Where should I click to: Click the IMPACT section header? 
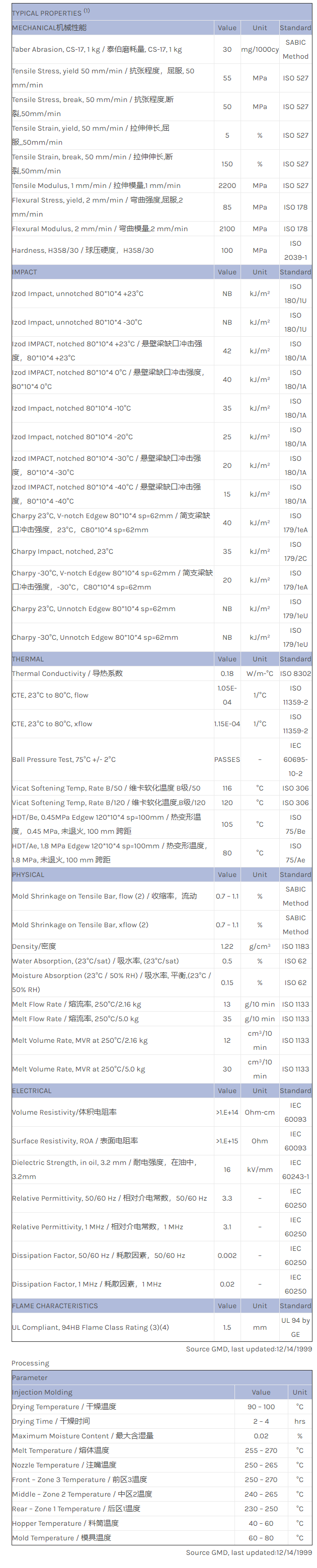point(24,272)
